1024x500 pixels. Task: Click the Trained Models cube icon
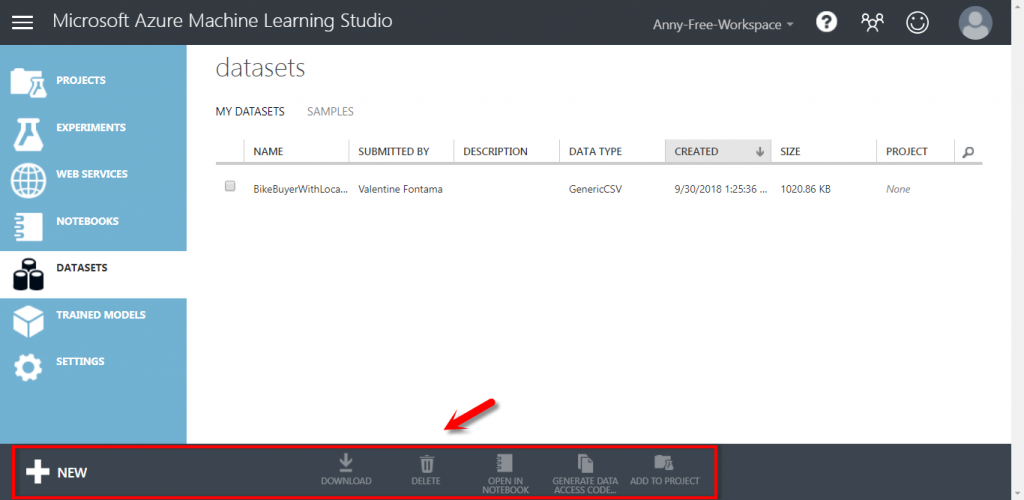click(x=28, y=321)
